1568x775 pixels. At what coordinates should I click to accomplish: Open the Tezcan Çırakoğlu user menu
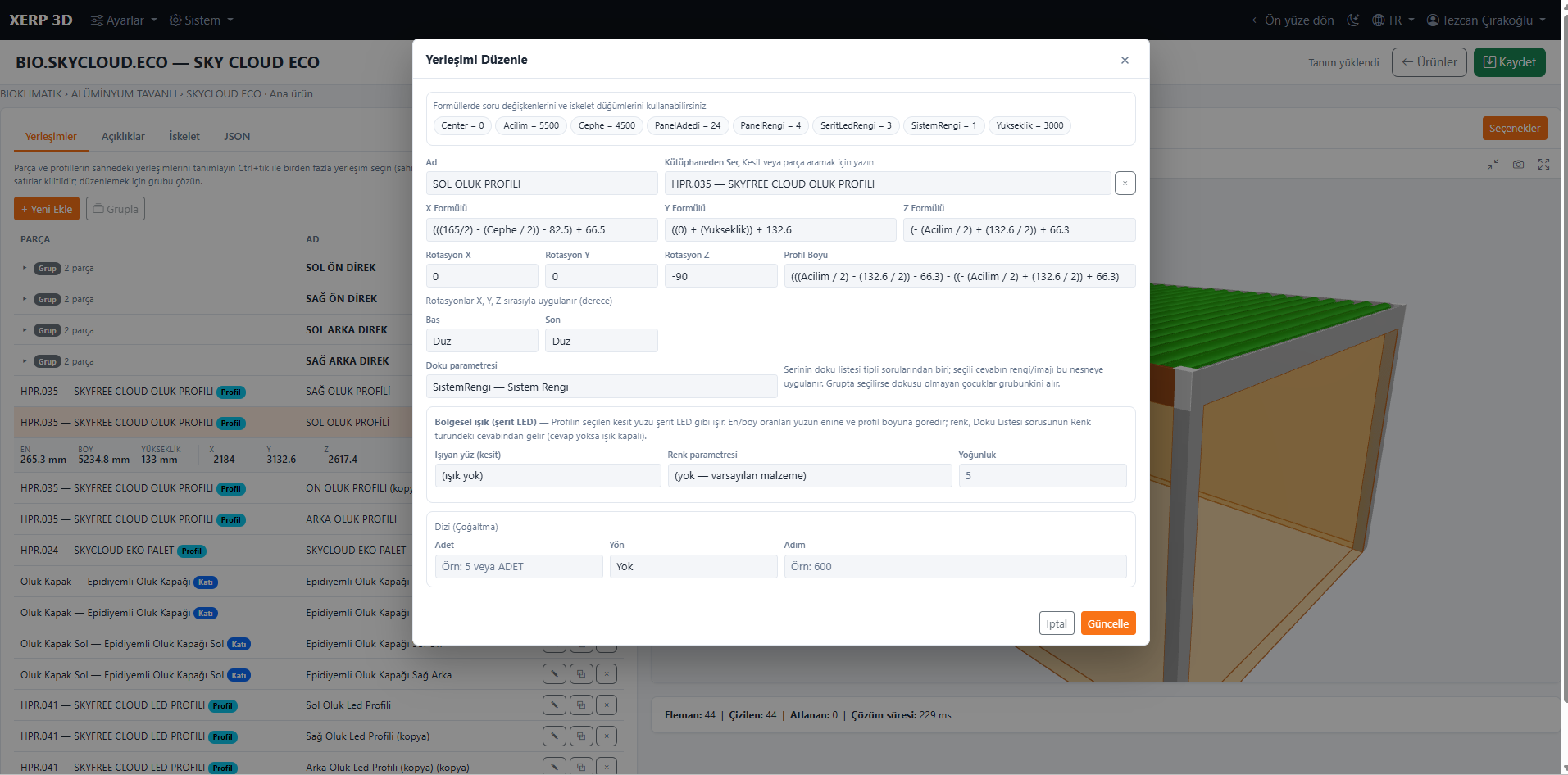pyautogui.click(x=1486, y=20)
